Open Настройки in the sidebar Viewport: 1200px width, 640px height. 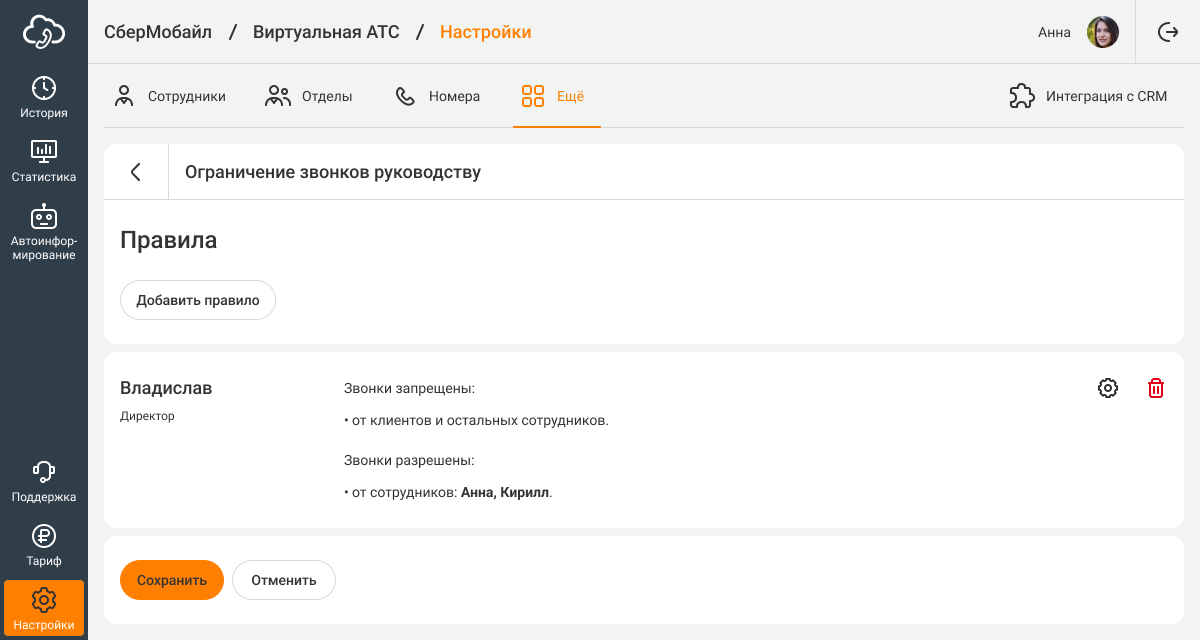(x=44, y=608)
